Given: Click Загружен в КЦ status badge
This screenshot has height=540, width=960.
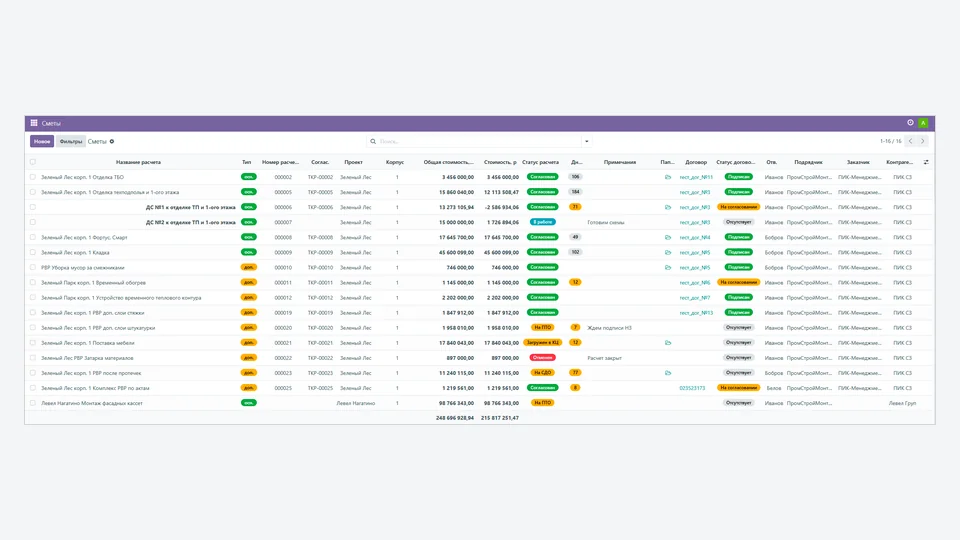Looking at the screenshot, I should coord(542,343).
